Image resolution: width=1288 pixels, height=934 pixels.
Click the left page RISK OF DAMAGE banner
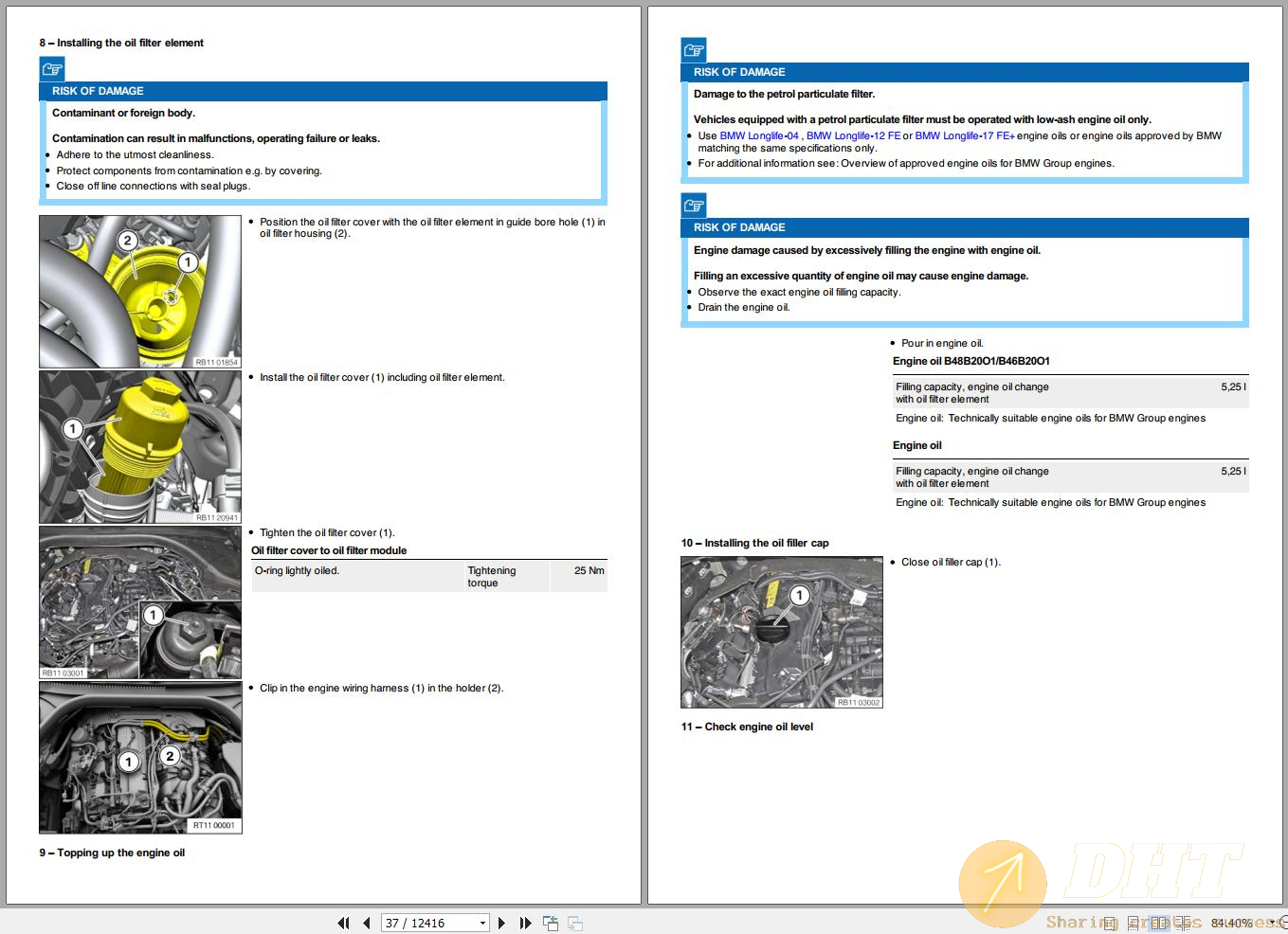pos(323,91)
